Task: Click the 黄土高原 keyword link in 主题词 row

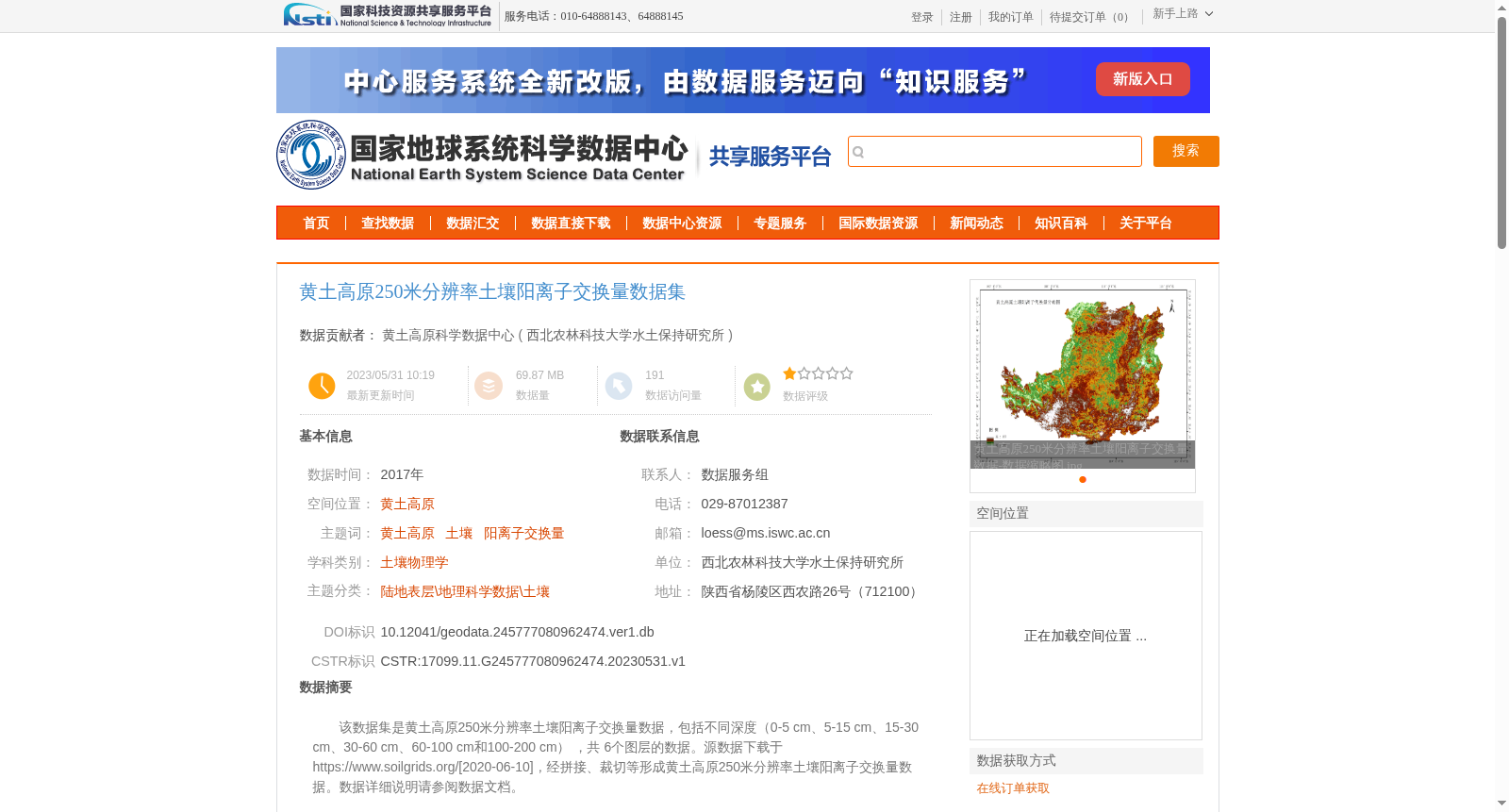Action: pos(407,534)
